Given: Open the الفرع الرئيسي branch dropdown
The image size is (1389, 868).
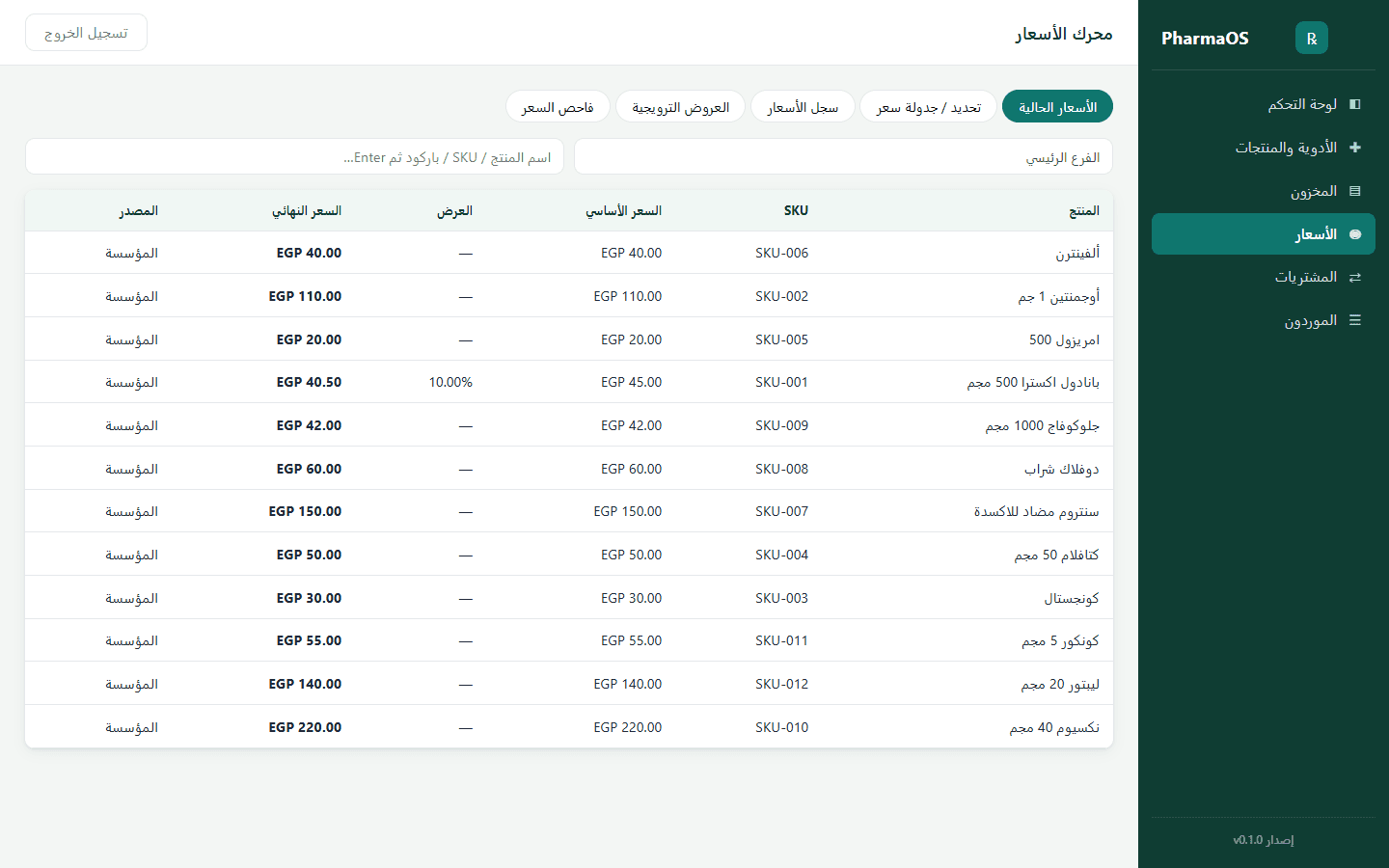Looking at the screenshot, I should (843, 157).
